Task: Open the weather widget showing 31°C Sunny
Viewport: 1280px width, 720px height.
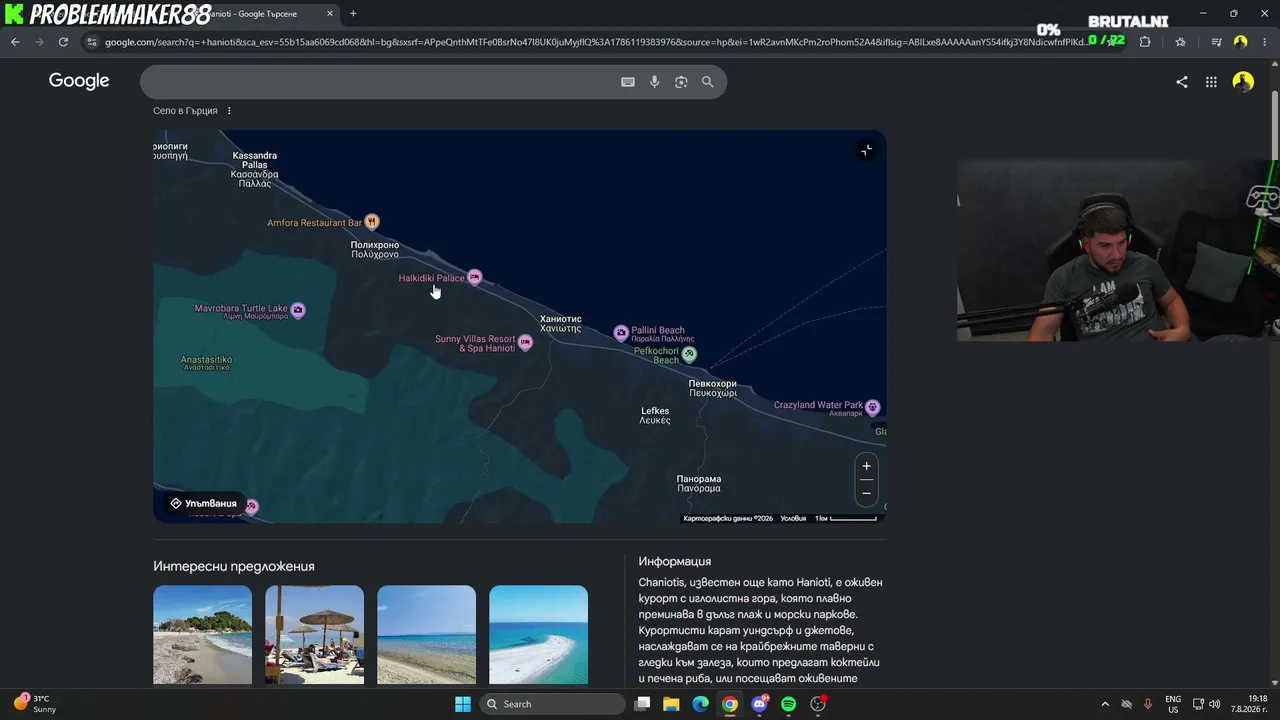Action: [36, 704]
